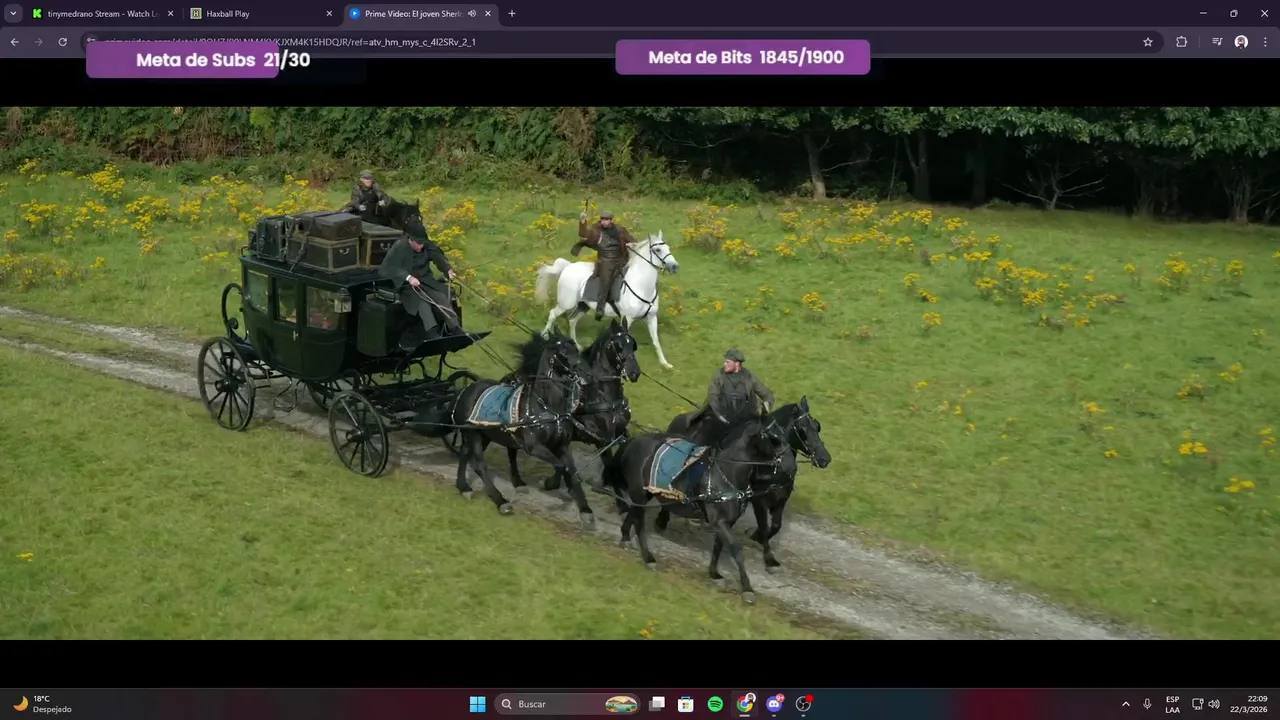Go back to the previous page

click(14, 42)
